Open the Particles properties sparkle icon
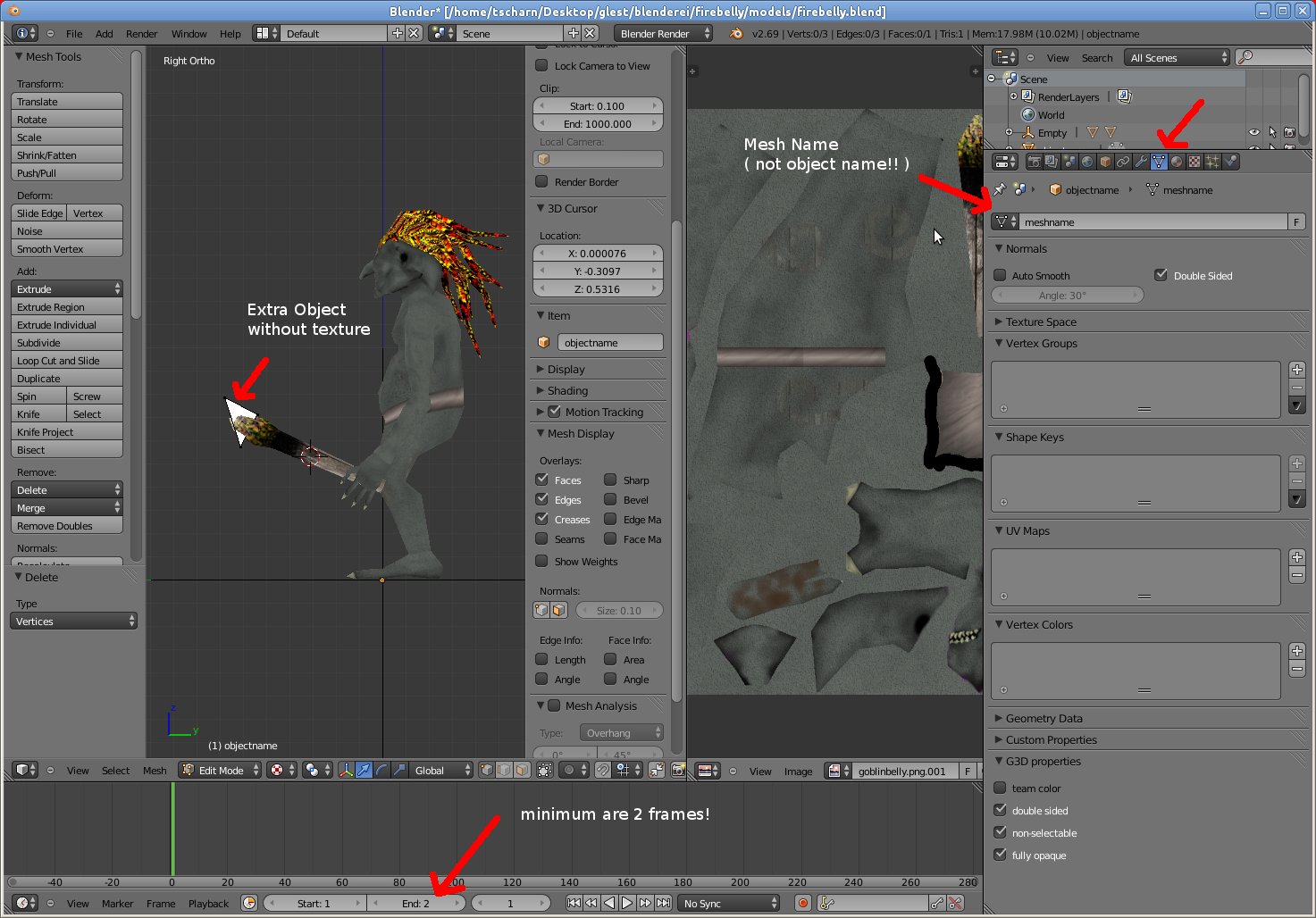Screen dimensions: 1316x918 tap(1212, 162)
